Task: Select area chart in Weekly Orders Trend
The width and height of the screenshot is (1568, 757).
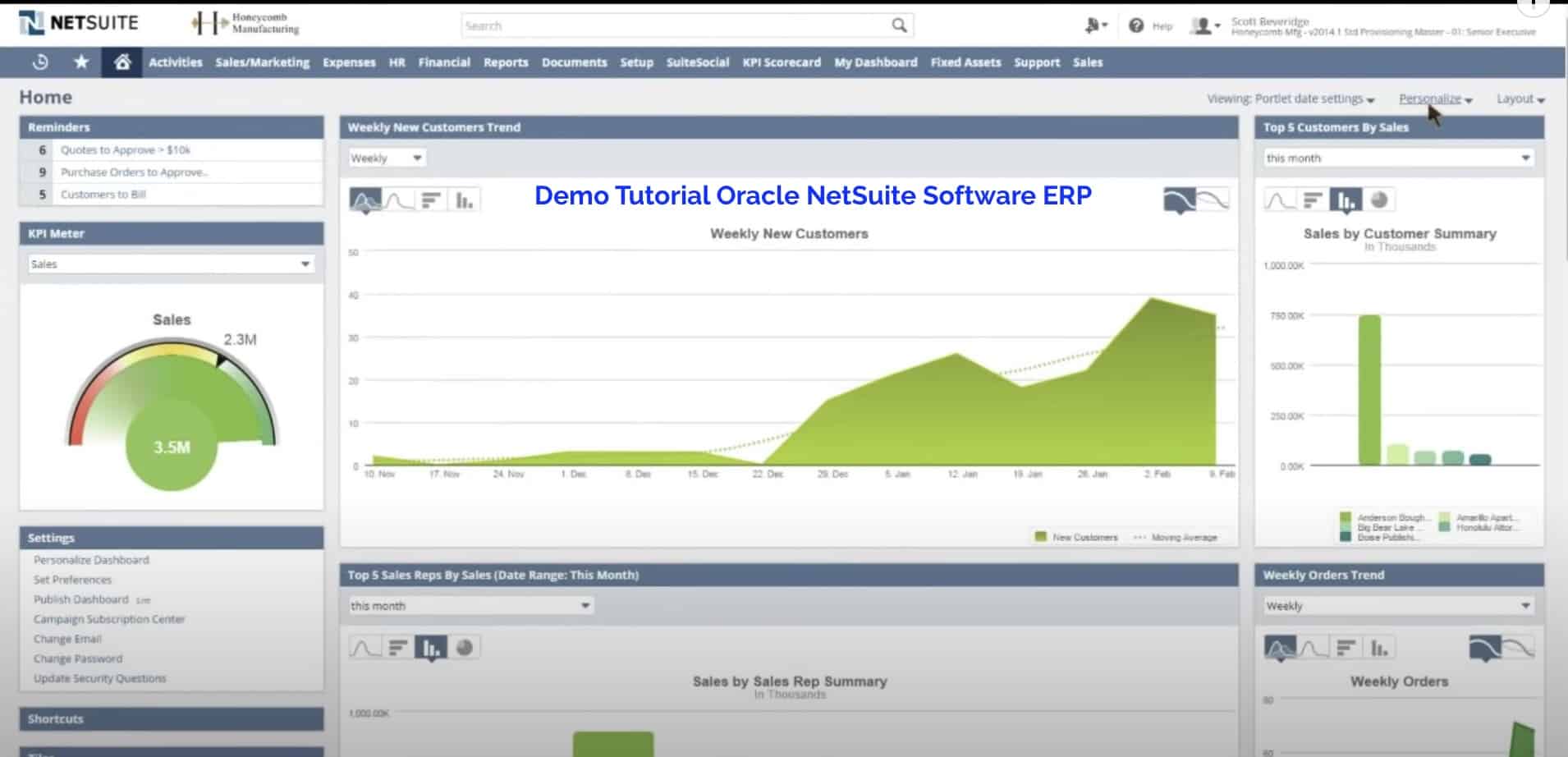Action: [1280, 648]
